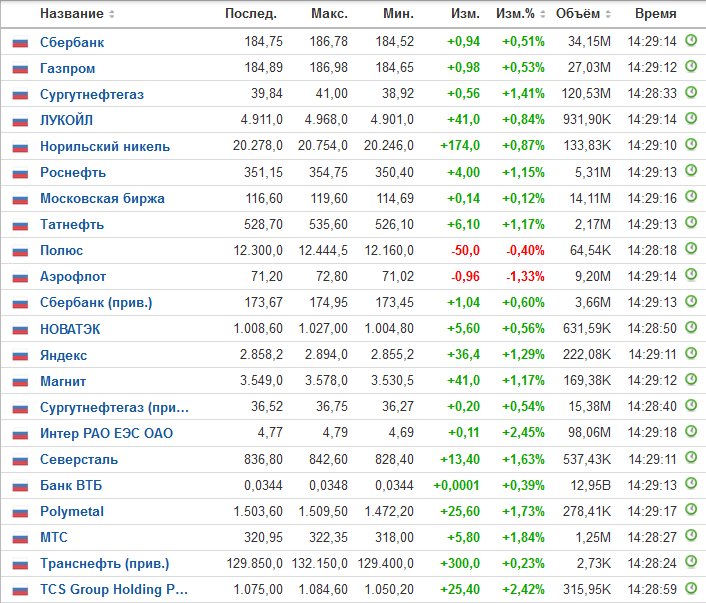This screenshot has width=706, height=603.
Task: Click the clock icon in МТС row
Action: click(691, 536)
